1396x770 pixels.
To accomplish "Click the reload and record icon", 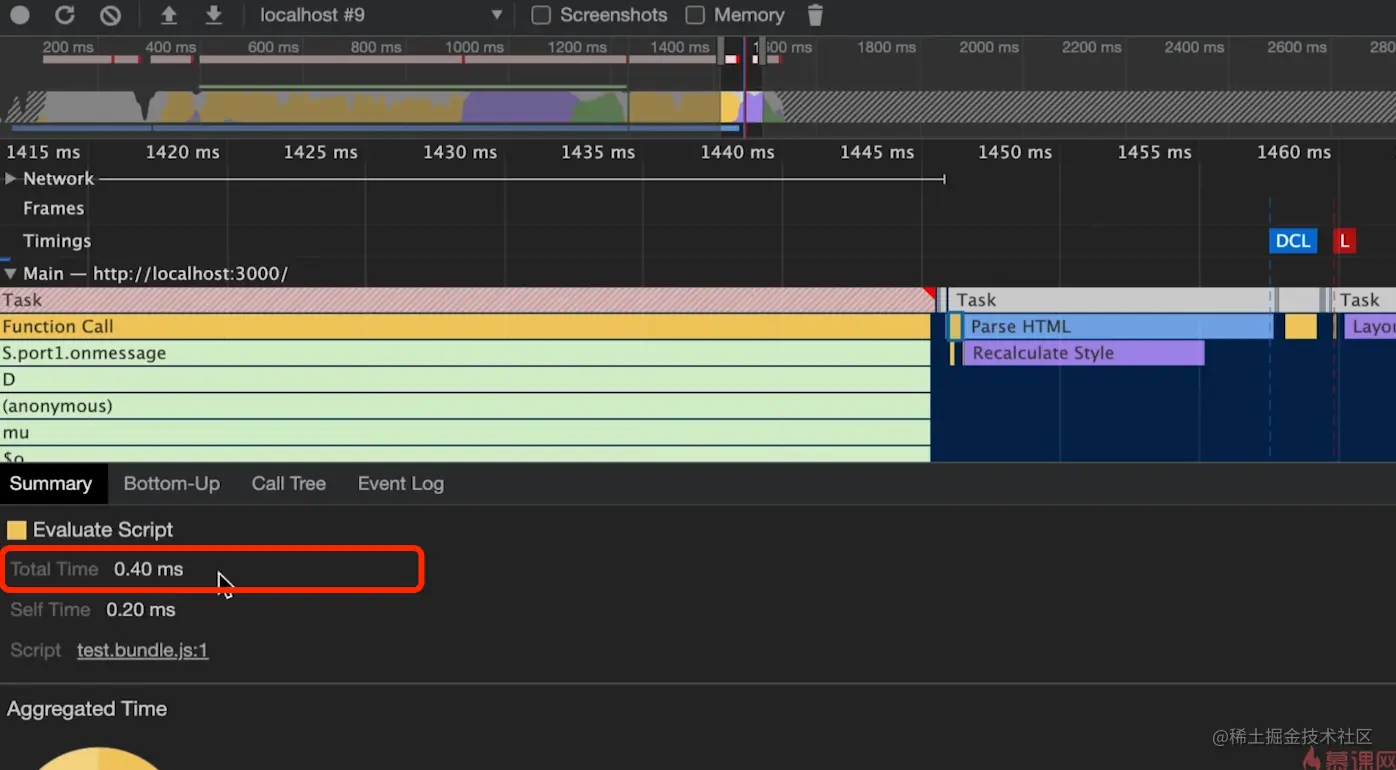I will point(65,15).
